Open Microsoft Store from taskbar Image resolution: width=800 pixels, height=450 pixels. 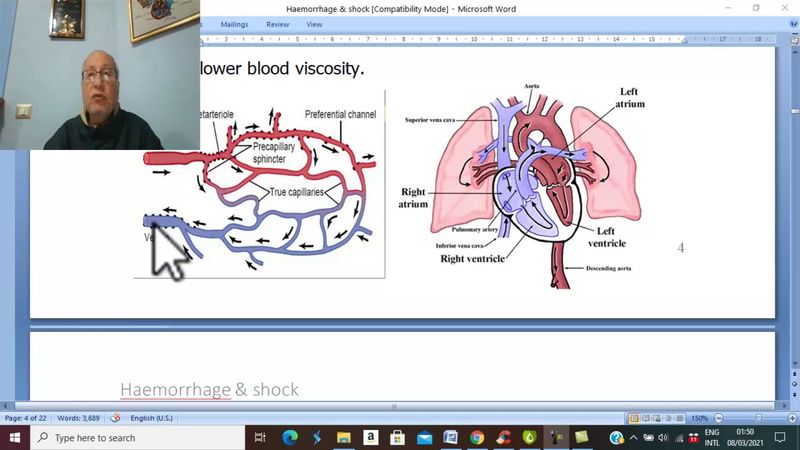coord(397,438)
